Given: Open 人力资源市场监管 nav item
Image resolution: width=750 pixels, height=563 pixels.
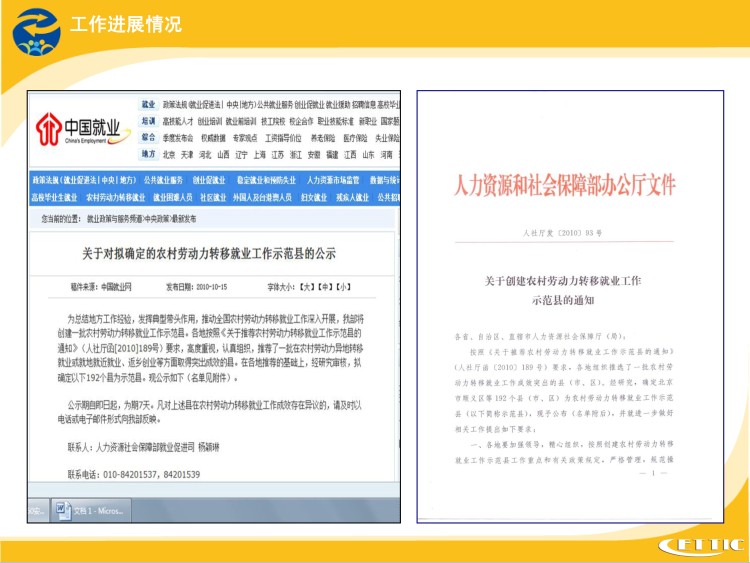Looking at the screenshot, I should pos(333,180).
